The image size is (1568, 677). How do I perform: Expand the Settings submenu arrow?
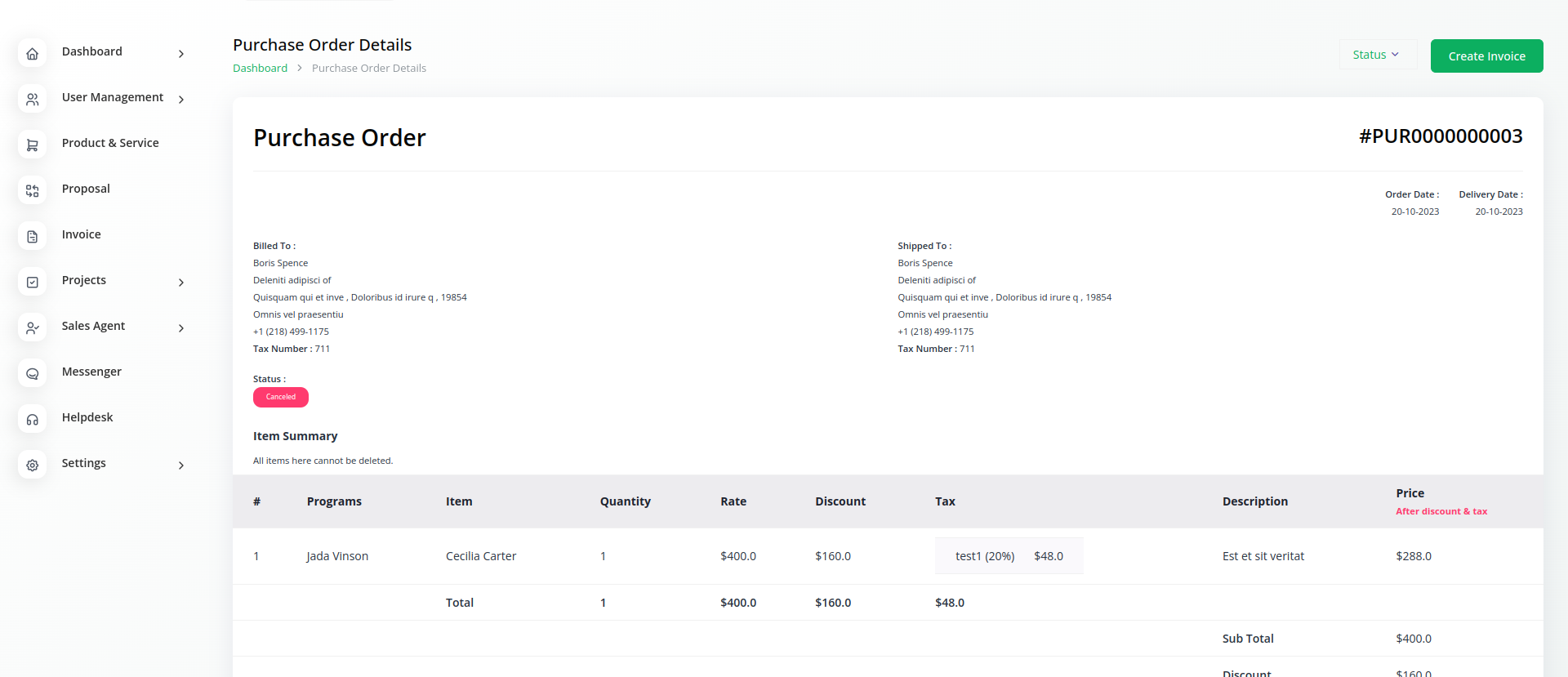click(181, 465)
